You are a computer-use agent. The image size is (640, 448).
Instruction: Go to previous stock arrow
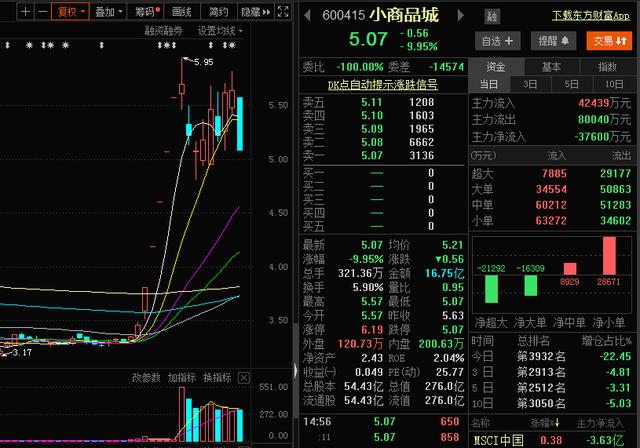pos(307,16)
